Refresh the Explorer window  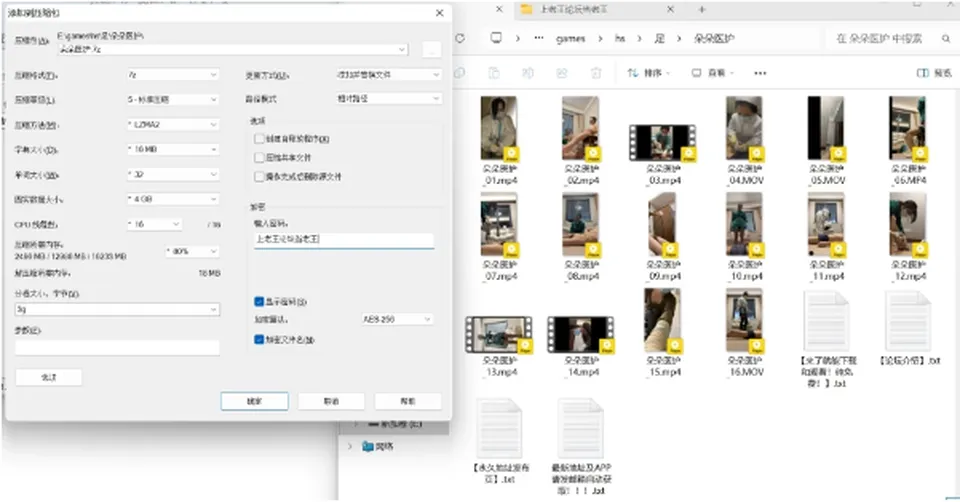(460, 38)
